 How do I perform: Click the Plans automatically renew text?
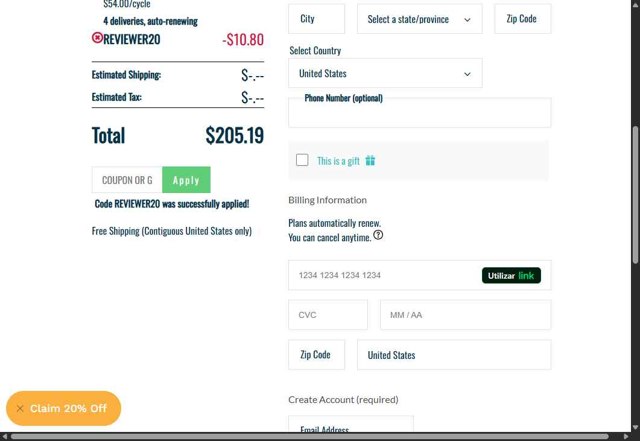[x=335, y=223]
